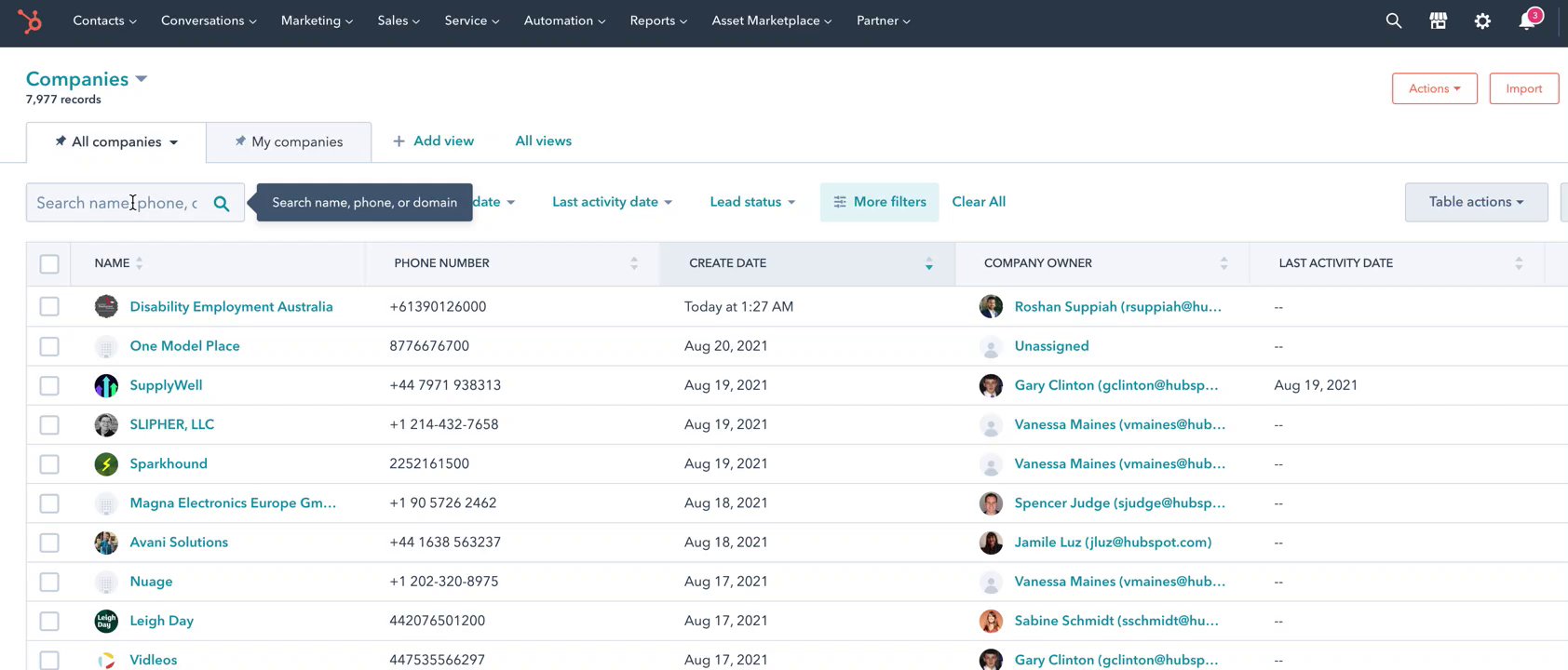Open the Last activity date filter
This screenshot has width=1568, height=670.
[x=612, y=202]
